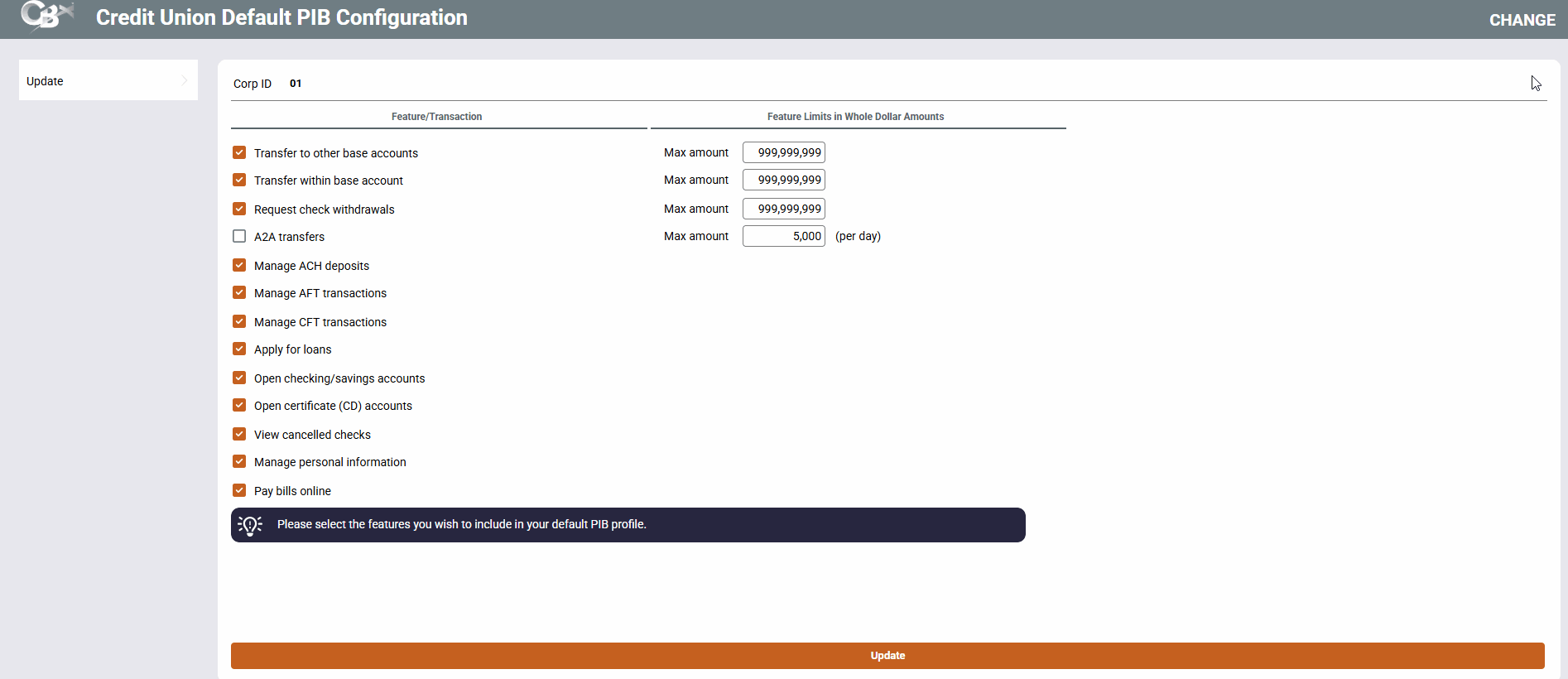Screen dimensions: 1568x679
Task: Uncheck Open certificate (CD) accounts
Action: 239,405
